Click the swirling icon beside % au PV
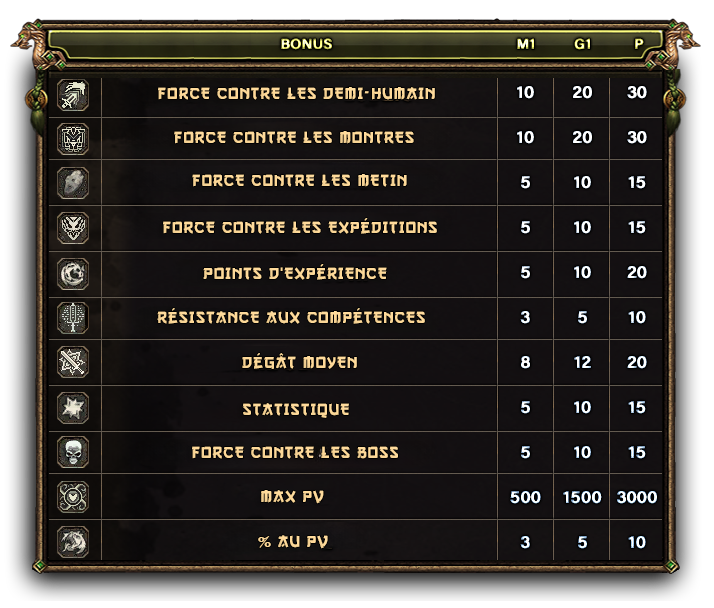 tap(73, 542)
